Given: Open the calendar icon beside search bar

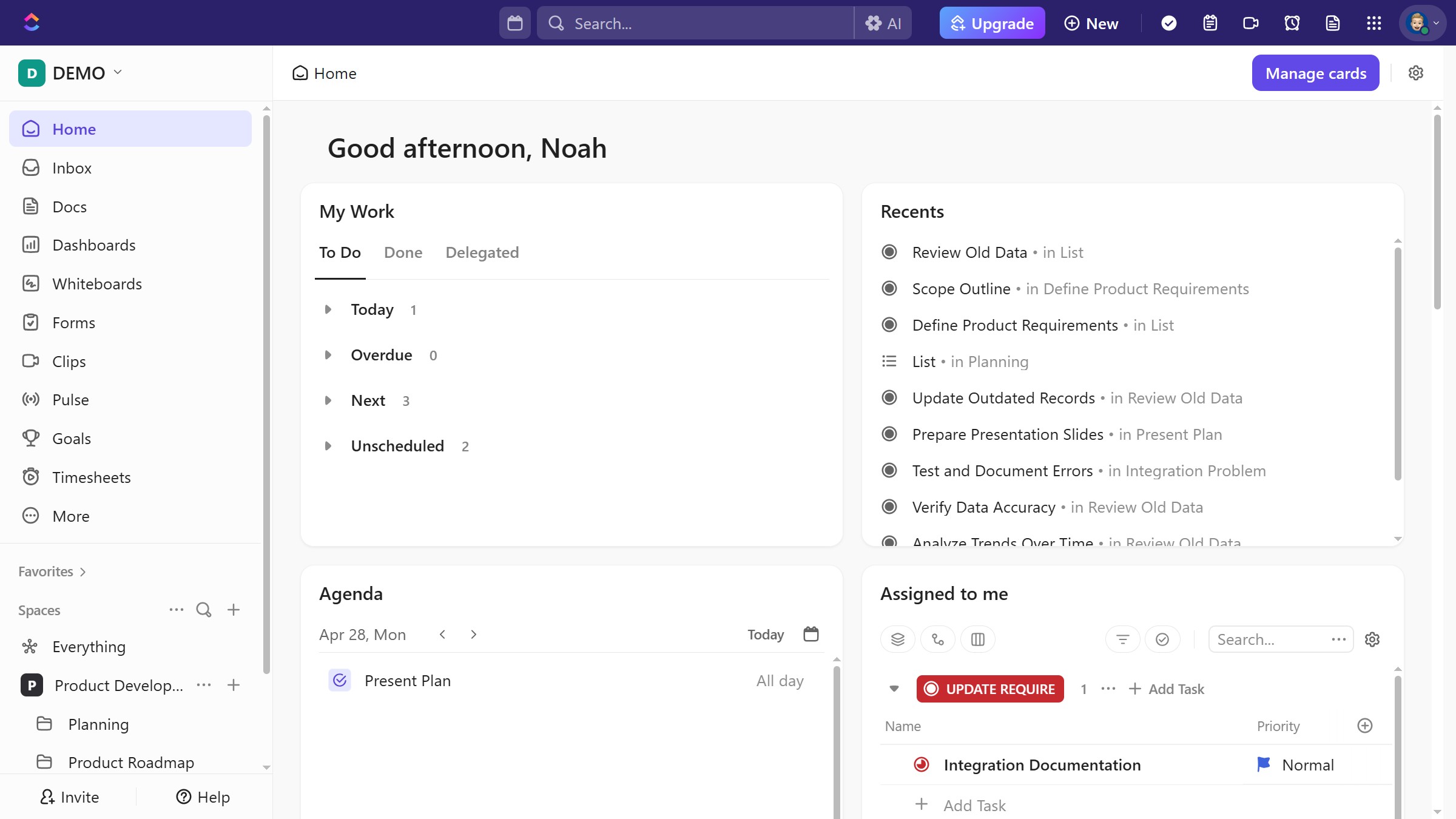Looking at the screenshot, I should click(x=514, y=23).
